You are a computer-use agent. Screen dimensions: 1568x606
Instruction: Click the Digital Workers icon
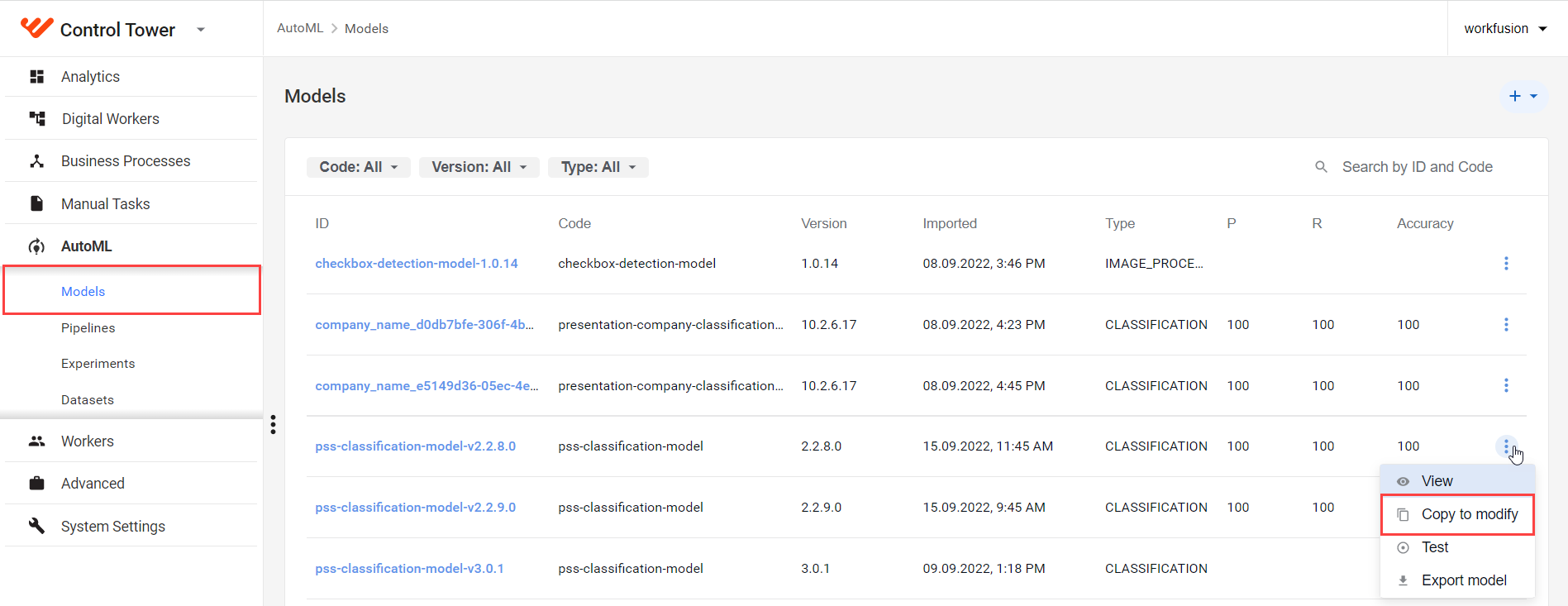37,119
